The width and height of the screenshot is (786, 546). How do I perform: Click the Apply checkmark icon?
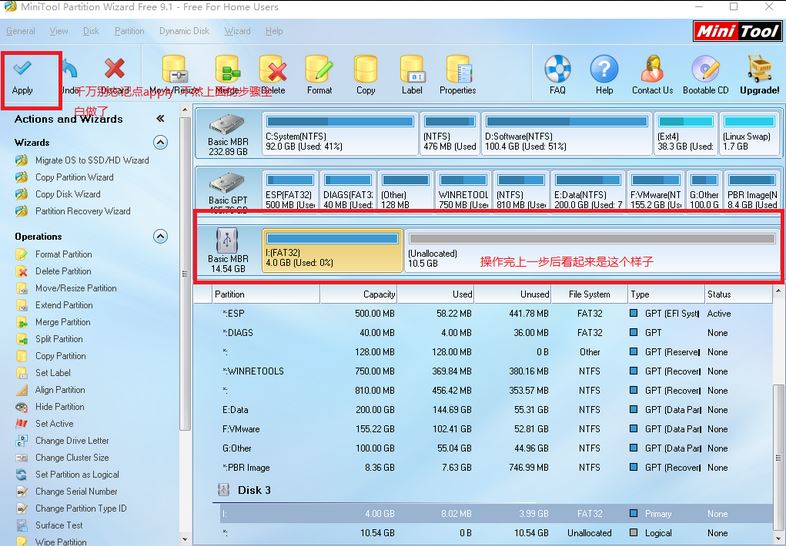(22, 69)
